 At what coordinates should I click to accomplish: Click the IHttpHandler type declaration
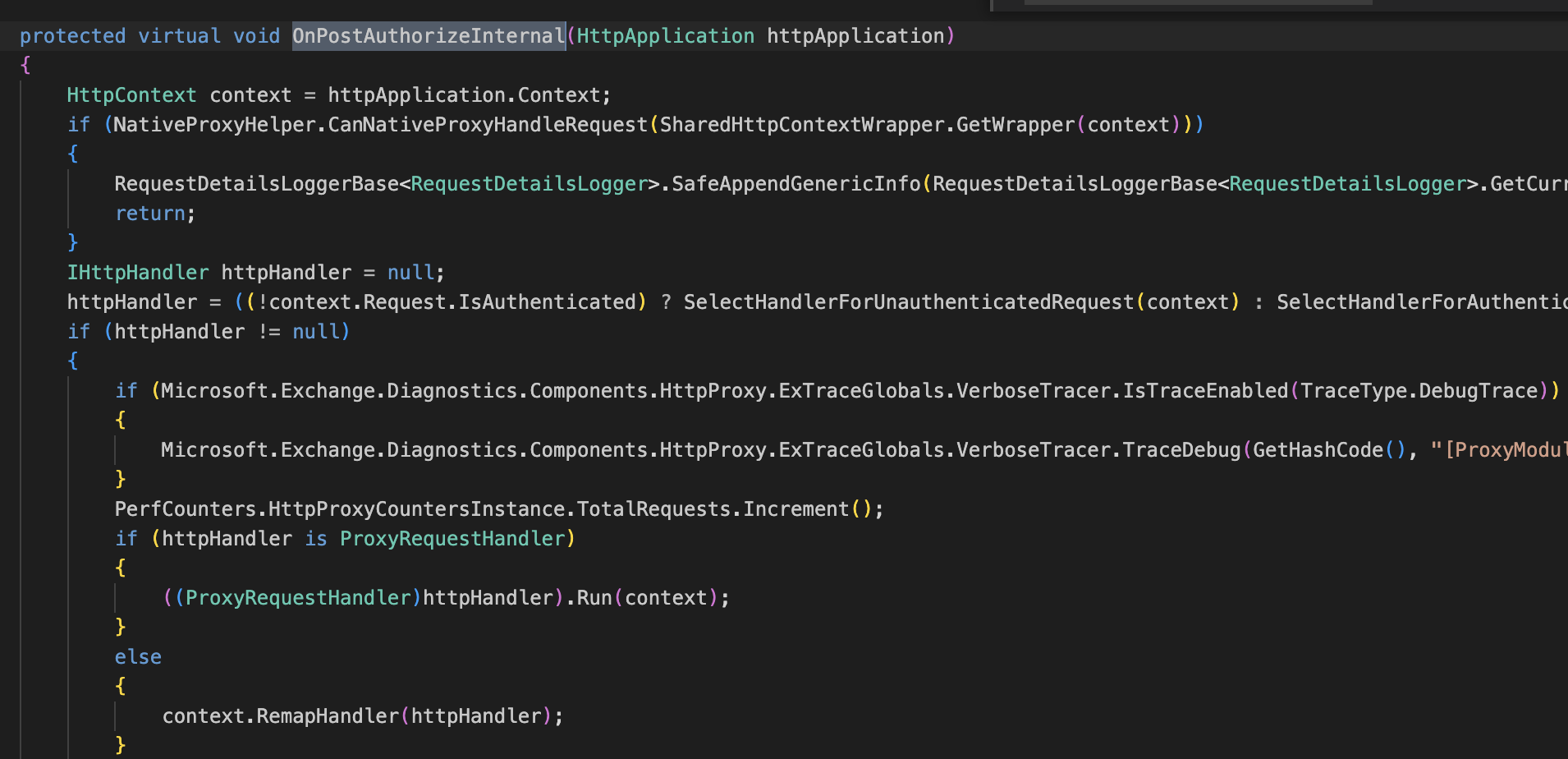tap(138, 273)
